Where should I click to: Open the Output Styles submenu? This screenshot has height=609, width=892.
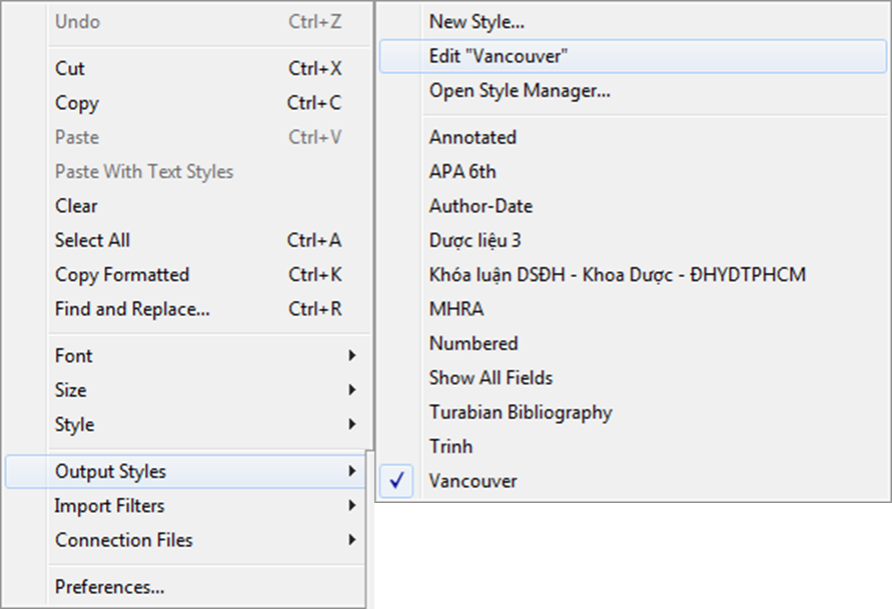(x=185, y=471)
